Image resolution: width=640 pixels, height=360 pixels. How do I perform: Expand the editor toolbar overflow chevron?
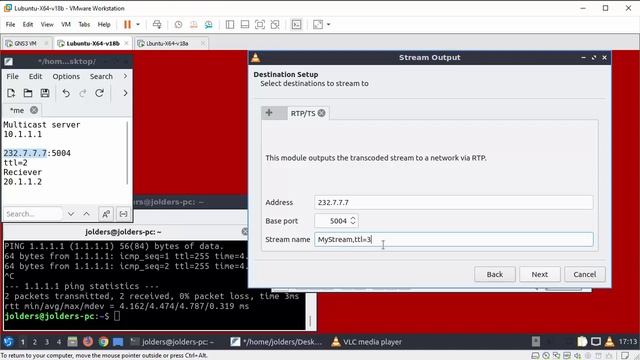point(125,93)
